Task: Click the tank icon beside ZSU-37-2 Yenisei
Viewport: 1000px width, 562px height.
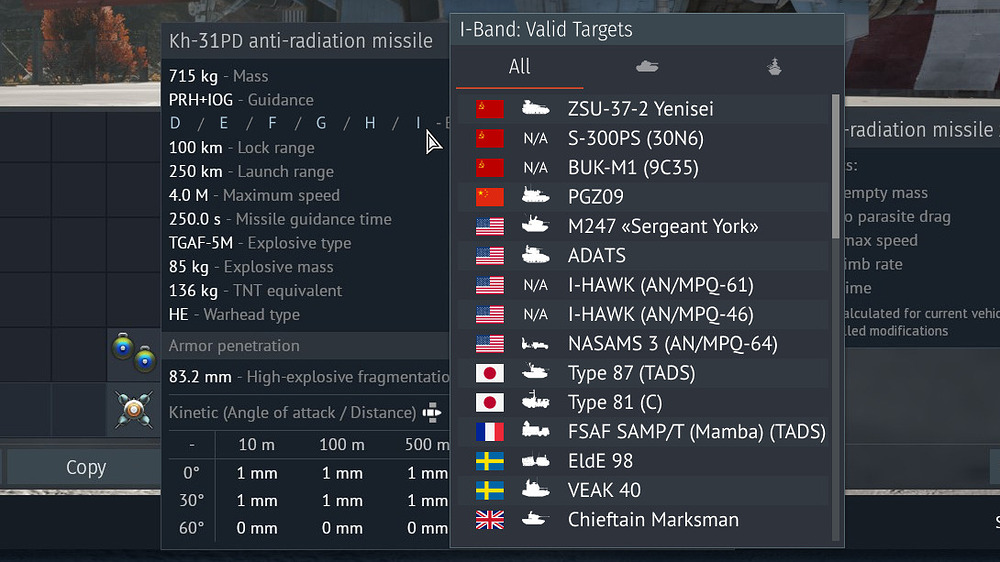Action: pos(535,108)
